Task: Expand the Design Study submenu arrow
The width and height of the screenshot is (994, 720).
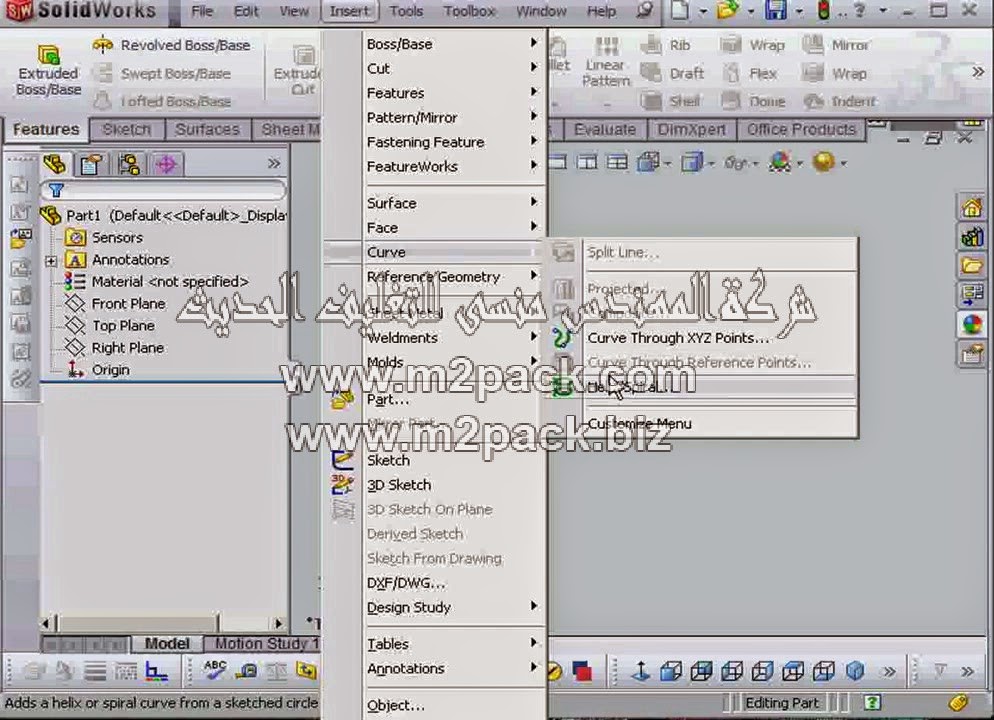Action: pyautogui.click(x=534, y=607)
